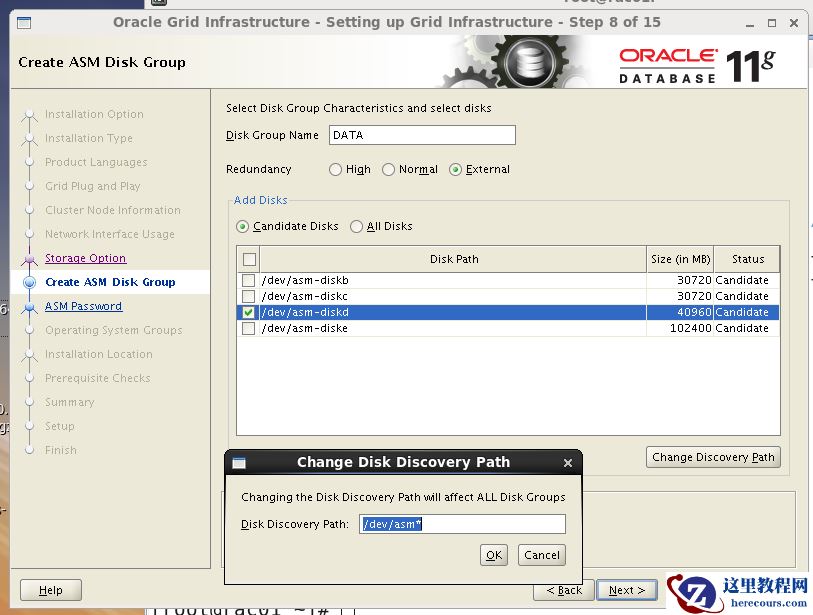The width and height of the screenshot is (813, 615).
Task: Select External redundancy option
Action: [455, 170]
